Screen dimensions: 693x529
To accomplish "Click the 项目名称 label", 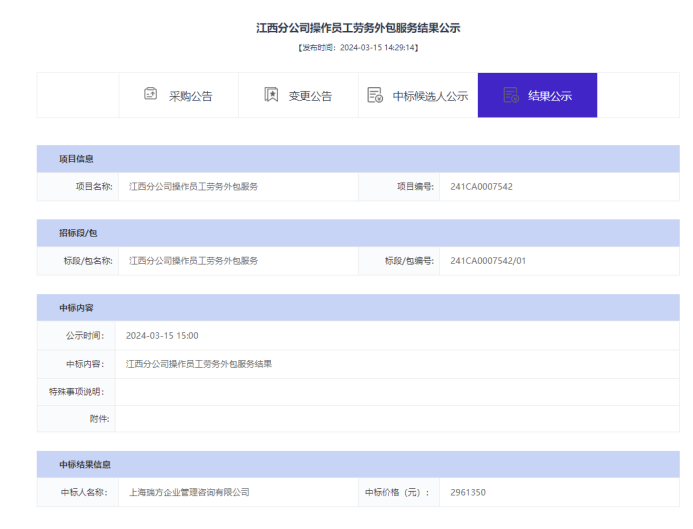I will click(x=94, y=186).
